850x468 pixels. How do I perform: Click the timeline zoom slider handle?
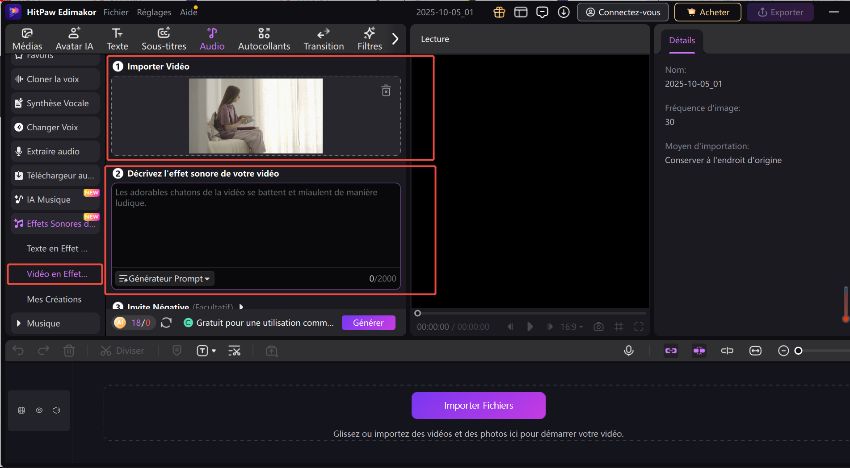pos(798,351)
